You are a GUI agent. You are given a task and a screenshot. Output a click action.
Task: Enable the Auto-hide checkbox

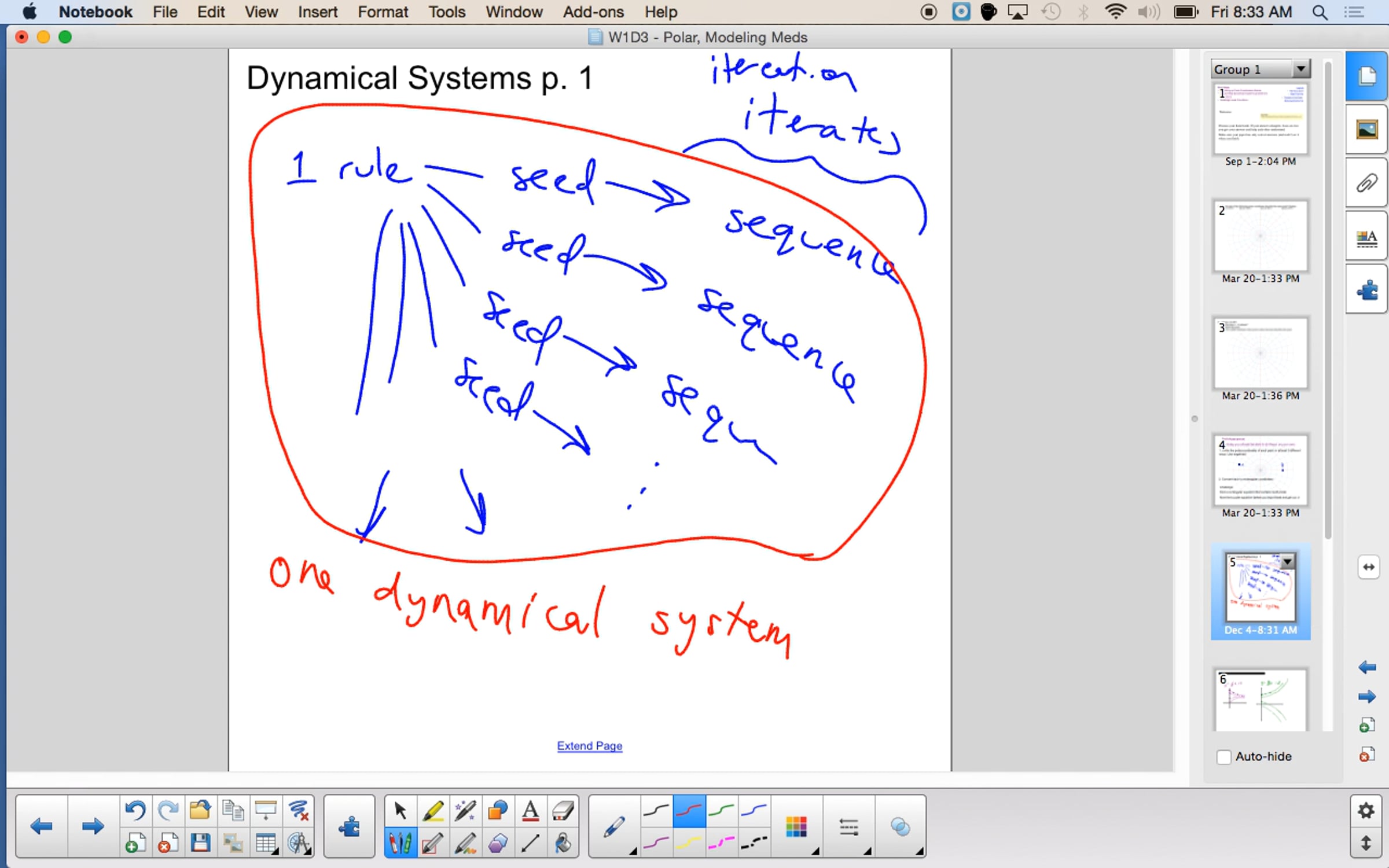pyautogui.click(x=1223, y=757)
